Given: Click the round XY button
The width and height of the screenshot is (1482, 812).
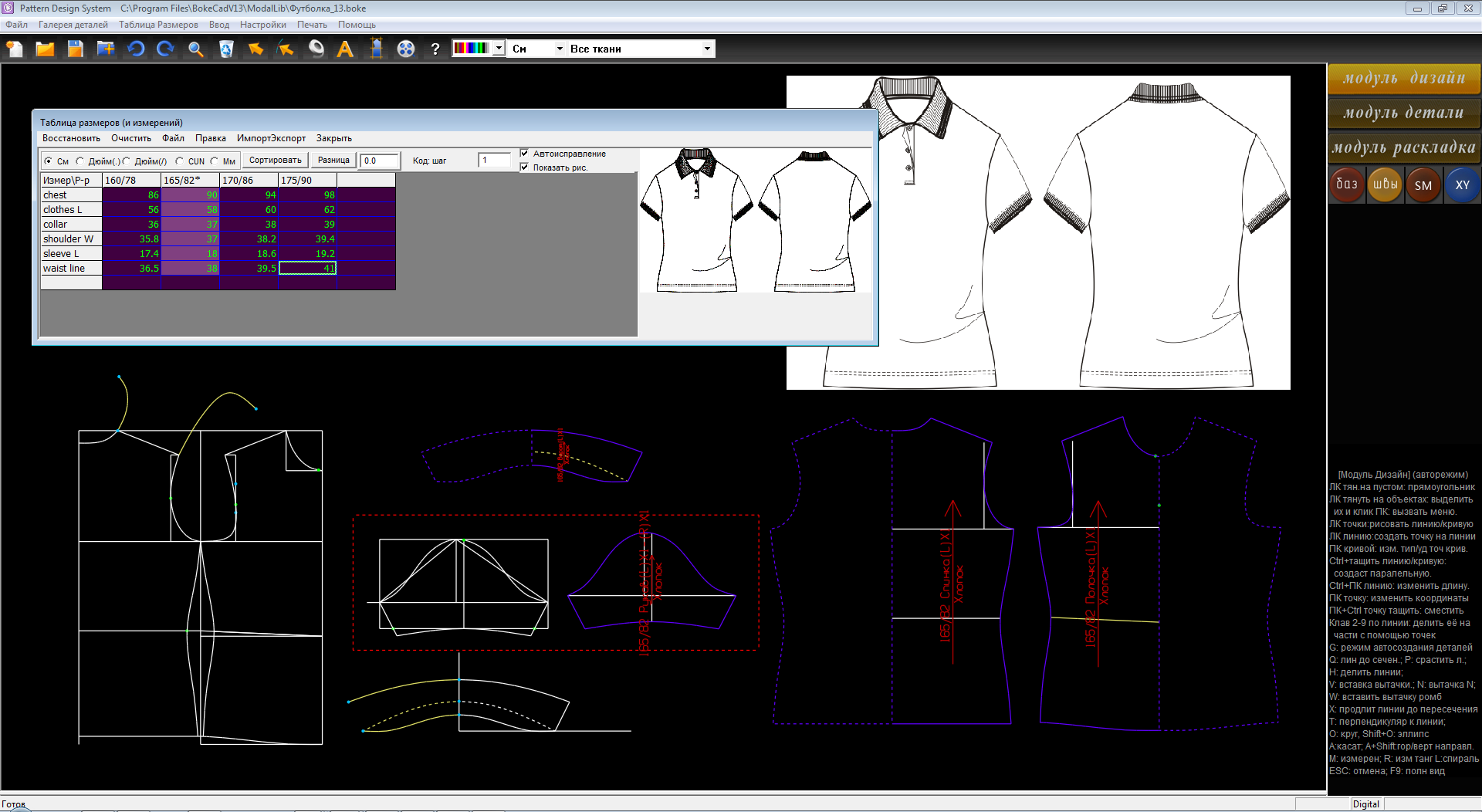Looking at the screenshot, I should (x=1462, y=185).
